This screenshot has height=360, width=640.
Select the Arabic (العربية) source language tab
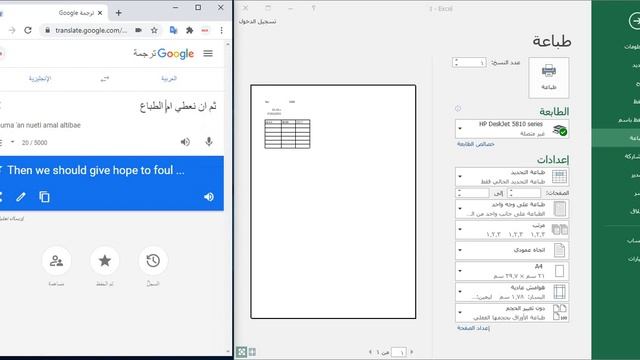coord(169,78)
